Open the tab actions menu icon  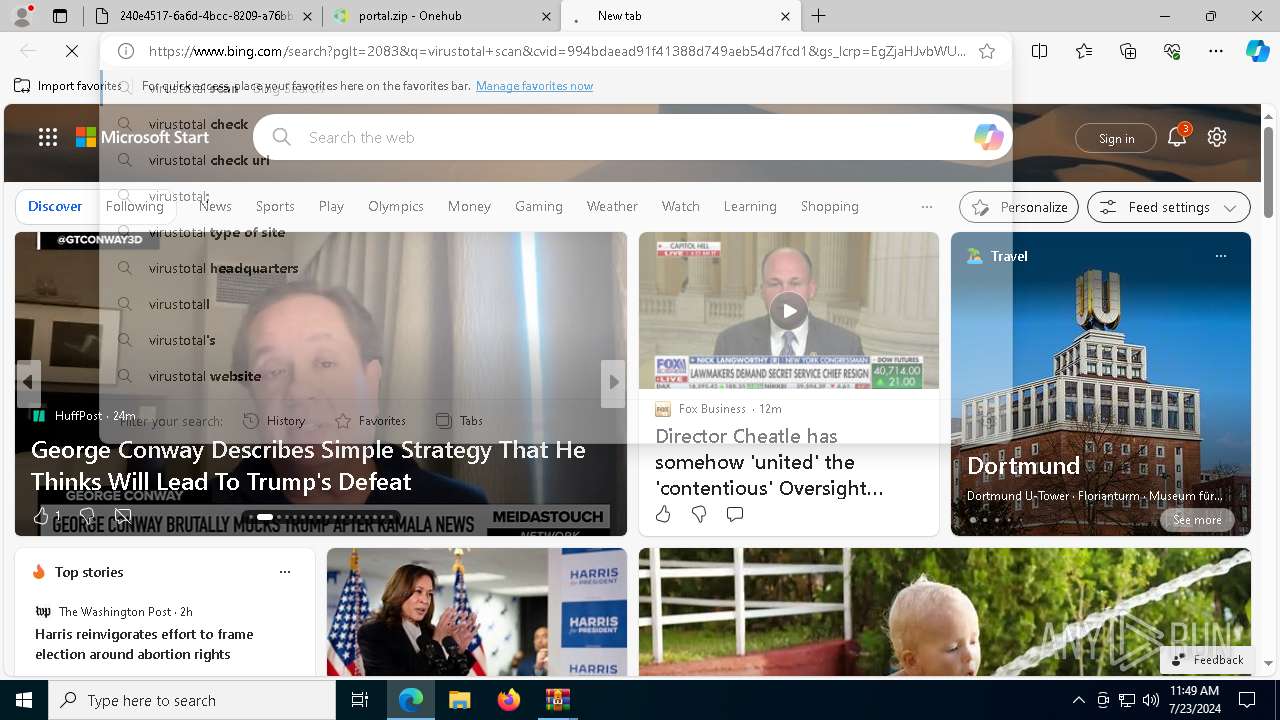[60, 16]
